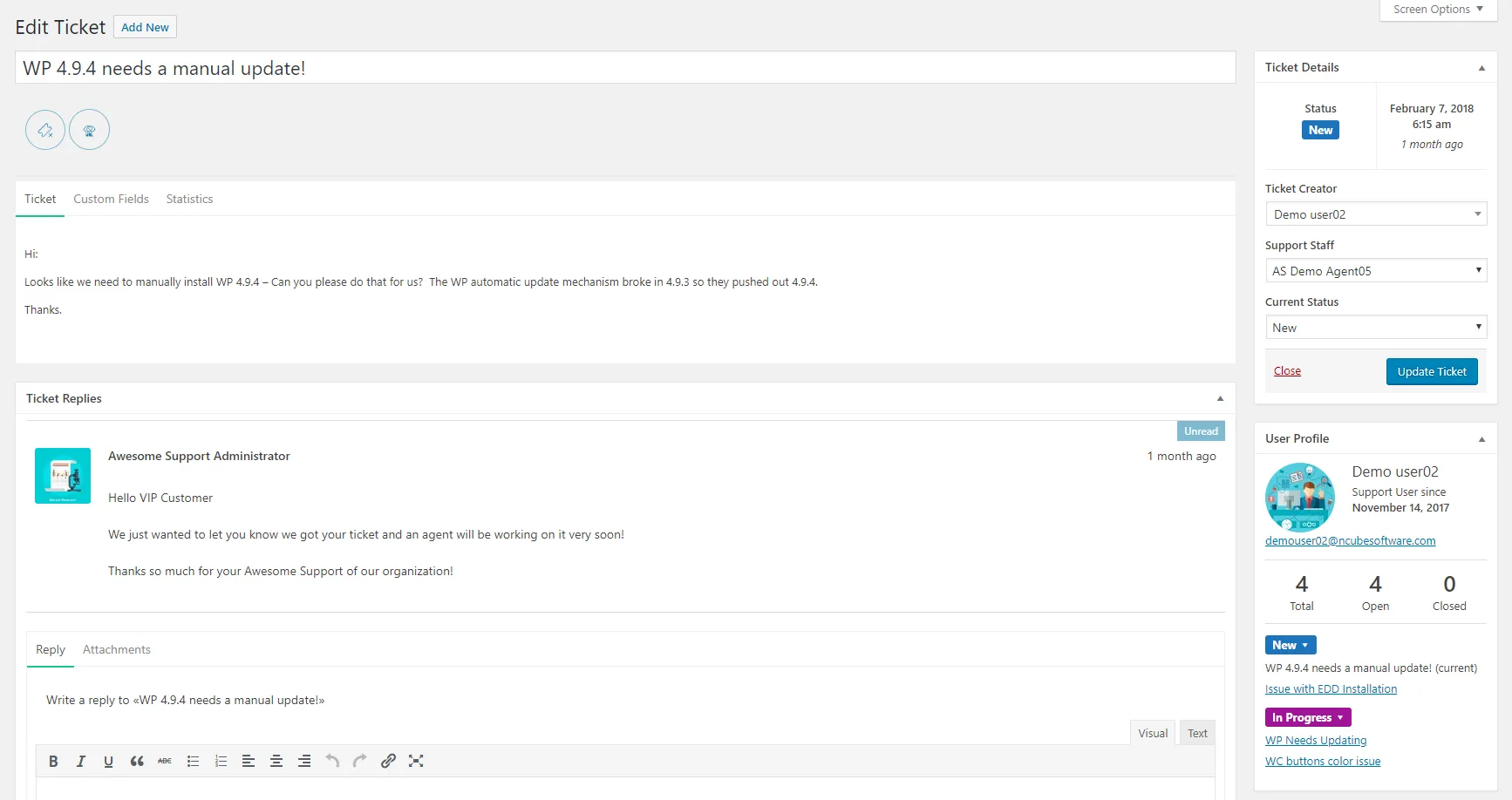Insert a blockquote in reply editor
Viewport: 1512px width, 800px height.
[137, 761]
